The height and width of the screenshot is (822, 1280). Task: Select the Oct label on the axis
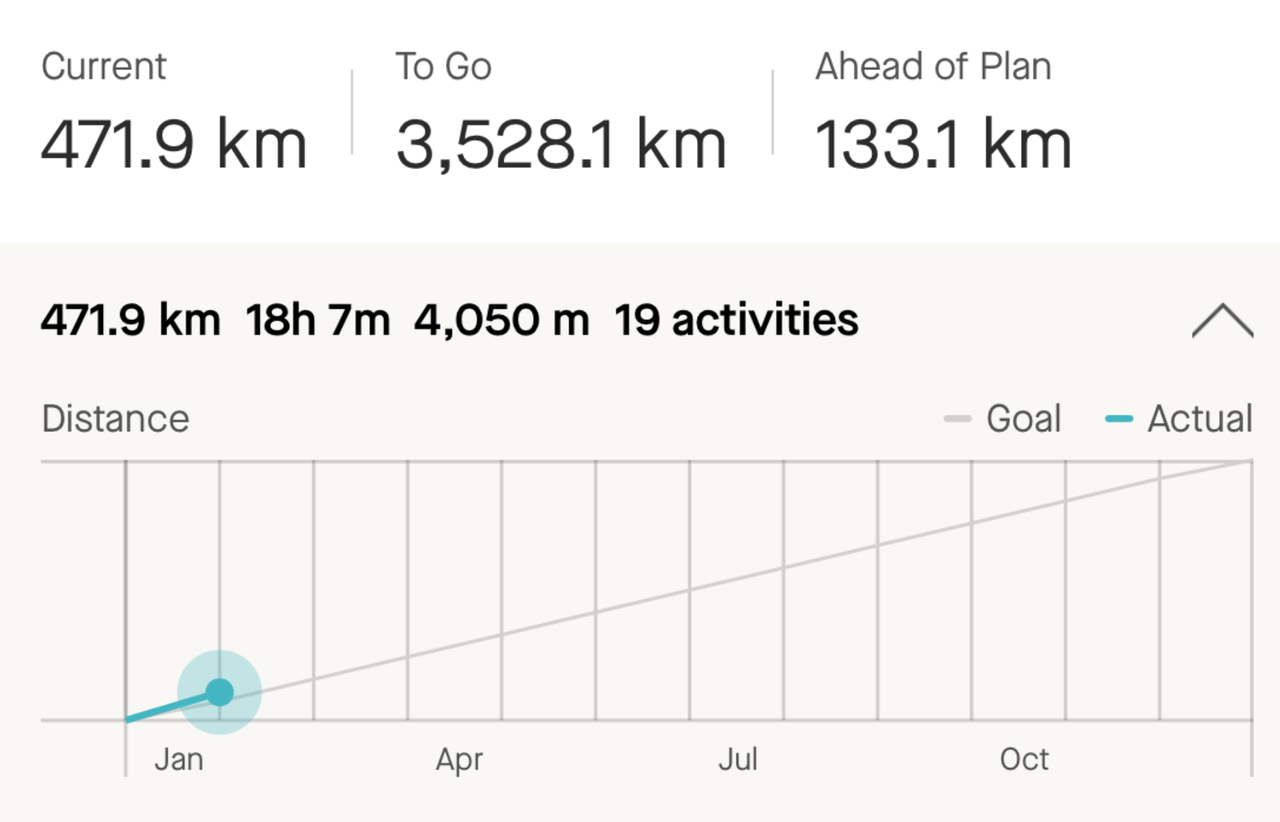click(1025, 760)
